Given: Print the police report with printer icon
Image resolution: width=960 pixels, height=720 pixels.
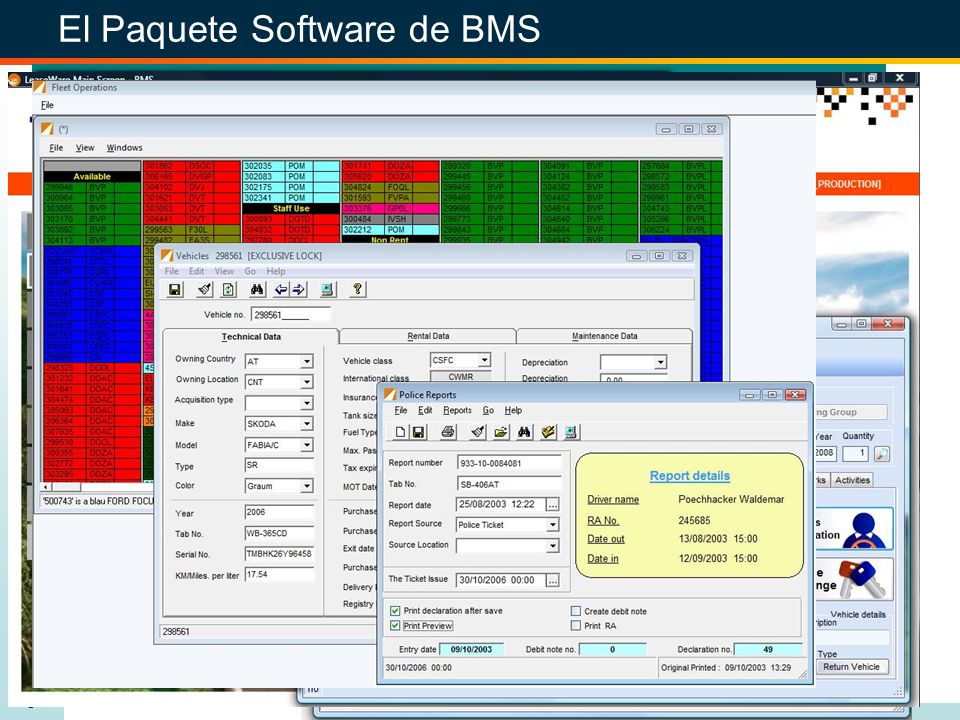Looking at the screenshot, I should click(448, 432).
